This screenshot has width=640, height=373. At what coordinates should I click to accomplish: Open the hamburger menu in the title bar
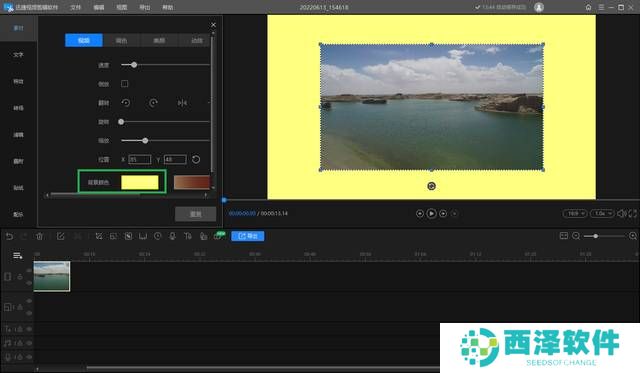pos(601,7)
